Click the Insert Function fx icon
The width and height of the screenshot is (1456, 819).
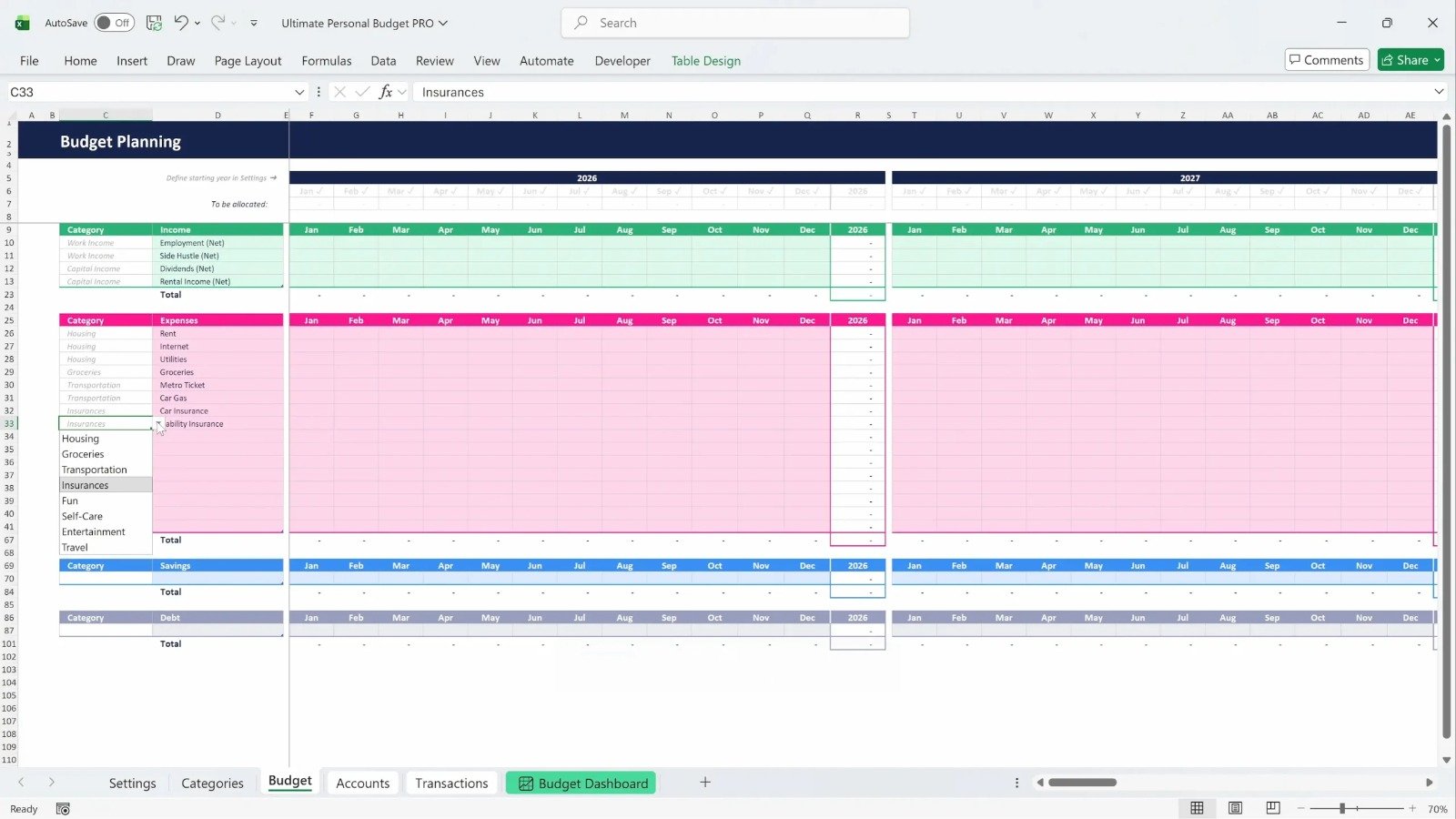(386, 92)
